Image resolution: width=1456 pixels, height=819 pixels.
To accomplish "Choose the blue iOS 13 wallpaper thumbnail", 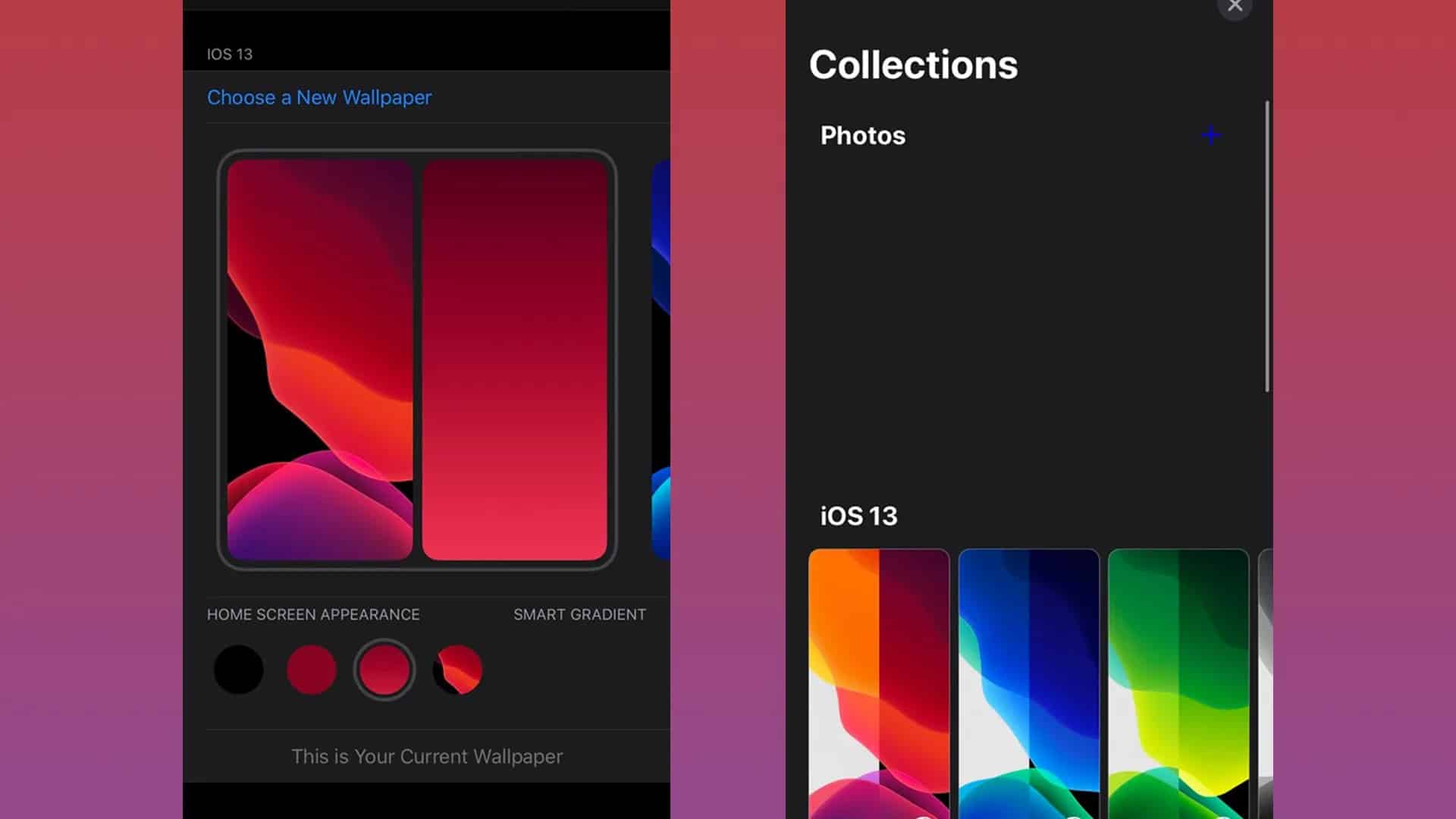I will click(x=1029, y=683).
